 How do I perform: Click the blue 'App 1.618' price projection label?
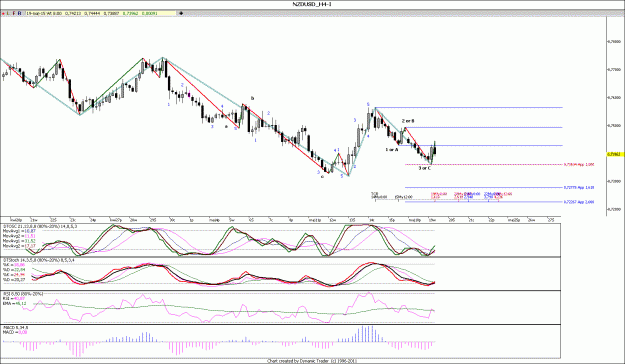(x=579, y=187)
